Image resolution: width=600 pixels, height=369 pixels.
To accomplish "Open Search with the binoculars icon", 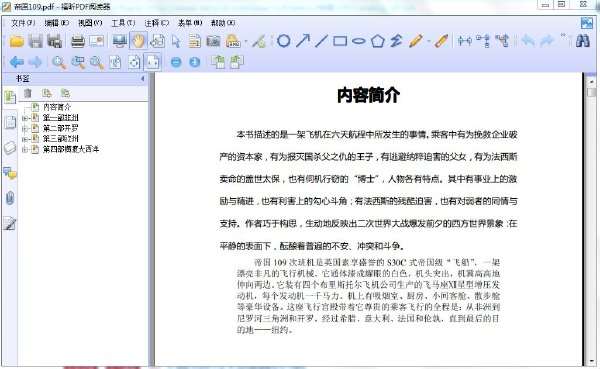I will pos(583,41).
